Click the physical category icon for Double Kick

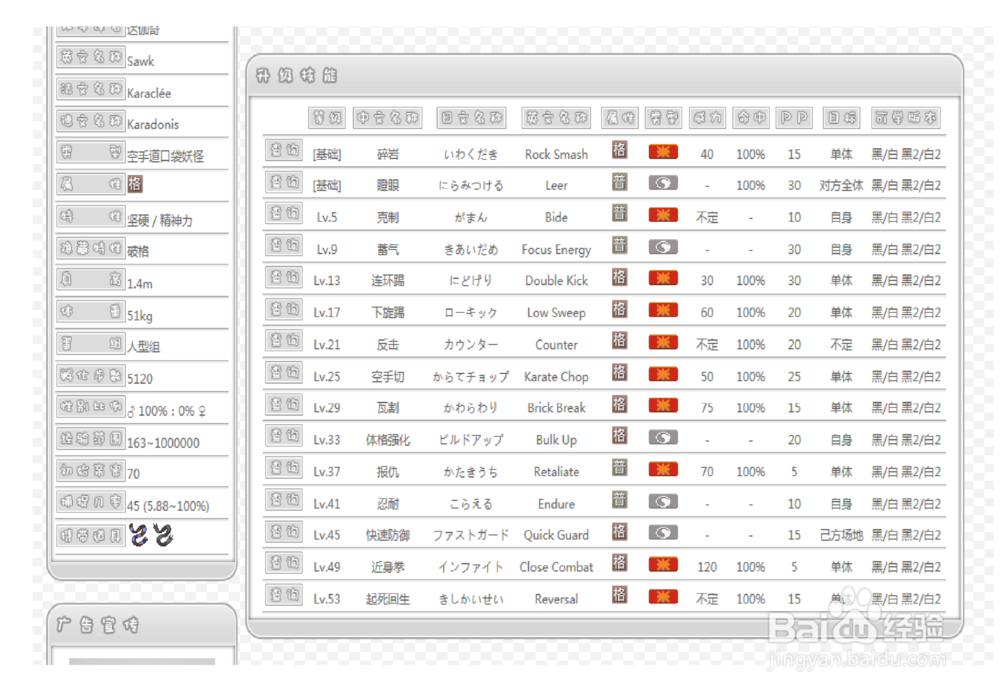(663, 279)
